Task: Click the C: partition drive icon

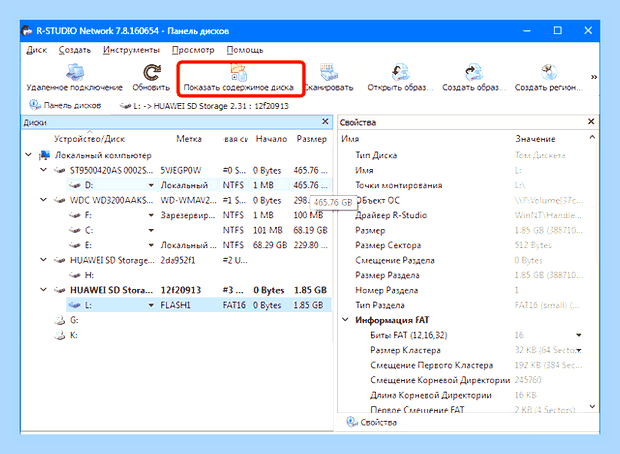Action: coord(74,230)
